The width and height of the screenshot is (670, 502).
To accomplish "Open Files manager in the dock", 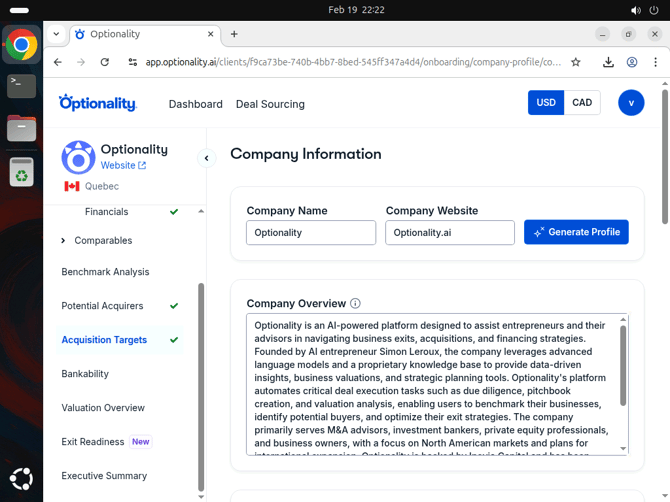I will [x=21, y=128].
